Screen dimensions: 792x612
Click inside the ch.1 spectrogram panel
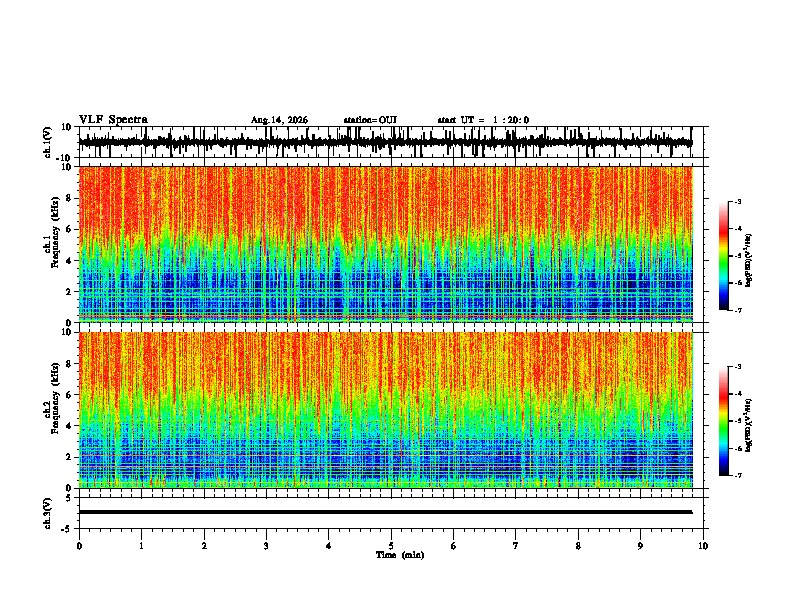point(385,244)
